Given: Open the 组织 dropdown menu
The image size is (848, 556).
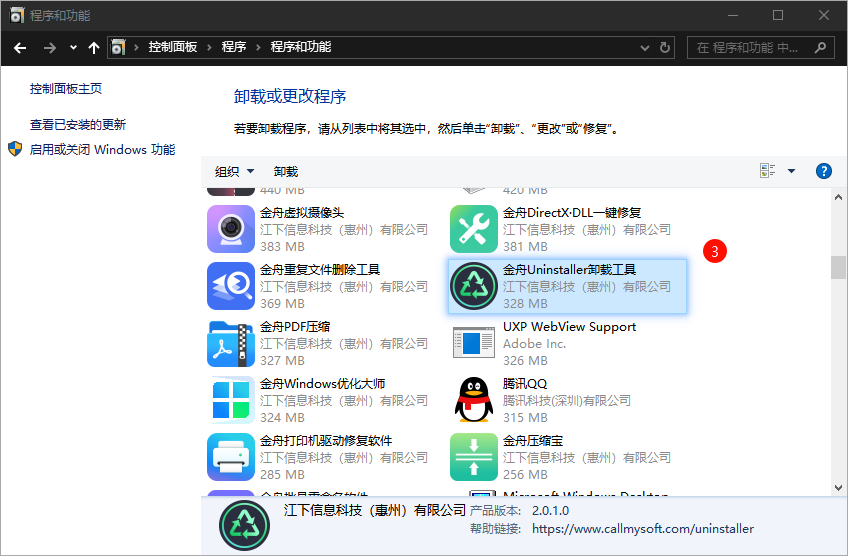Looking at the screenshot, I should coord(234,171).
